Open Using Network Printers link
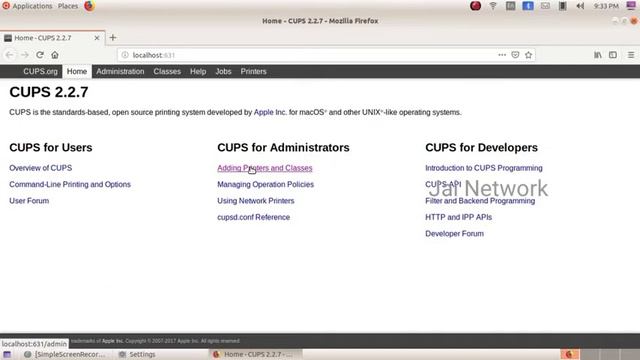640x360 pixels. [x=256, y=201]
